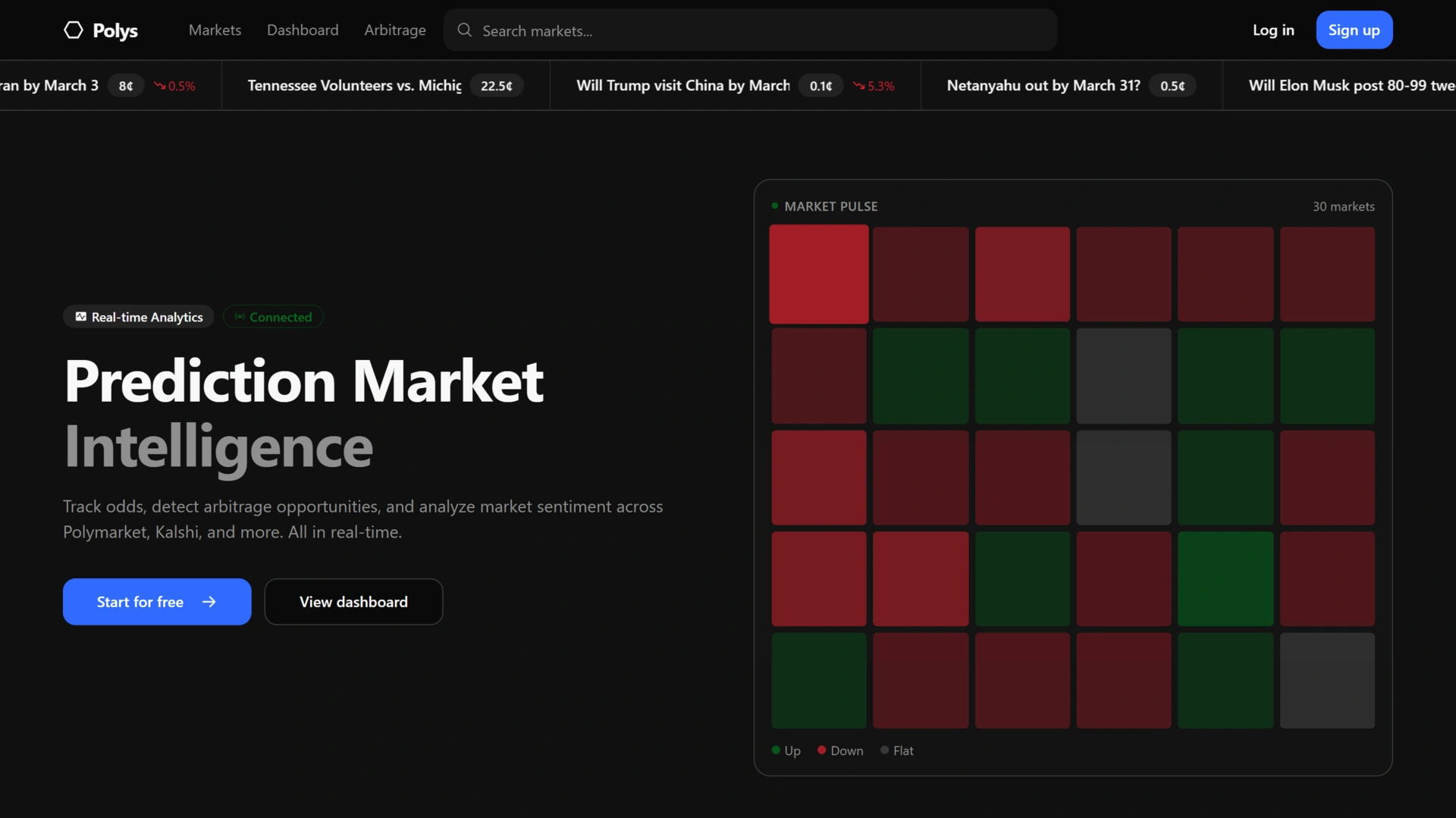Click the red Down legend dot
The height and width of the screenshot is (818, 1456).
point(821,751)
